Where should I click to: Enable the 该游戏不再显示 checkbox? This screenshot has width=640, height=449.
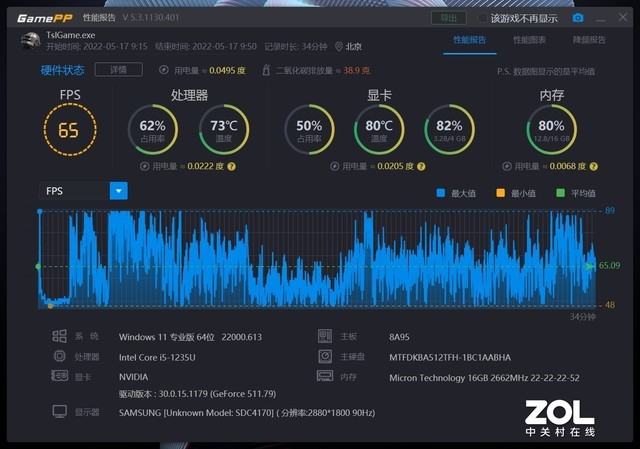pyautogui.click(x=483, y=18)
